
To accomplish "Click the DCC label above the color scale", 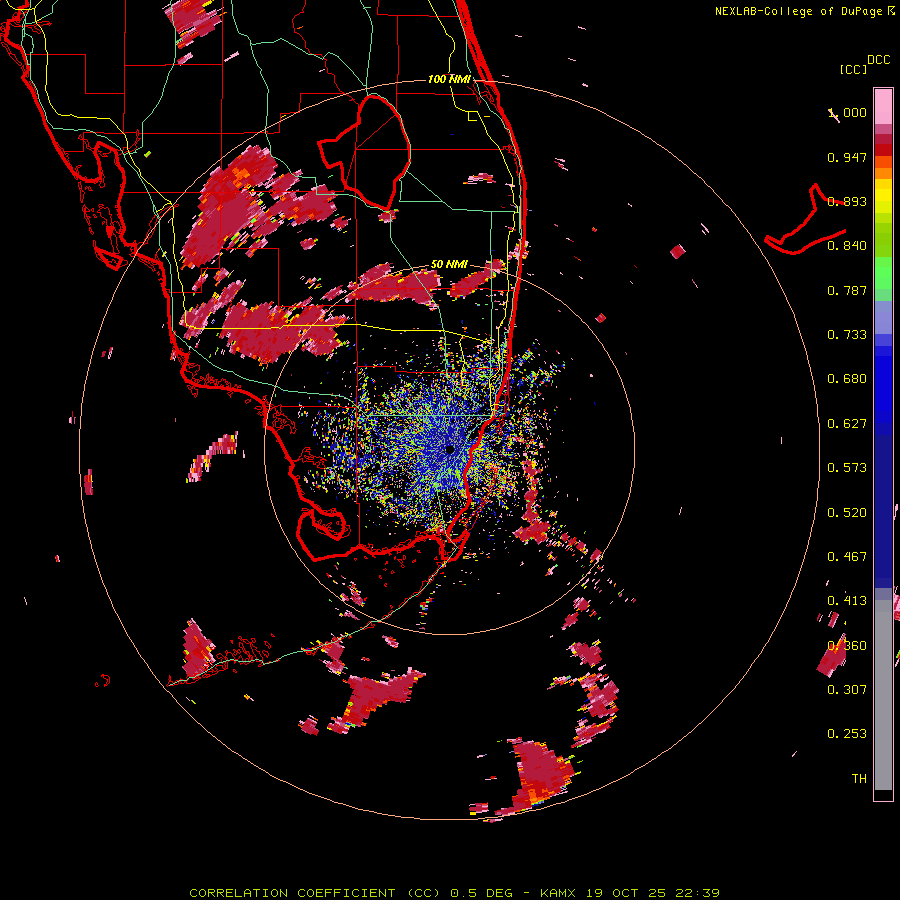I will [x=878, y=60].
